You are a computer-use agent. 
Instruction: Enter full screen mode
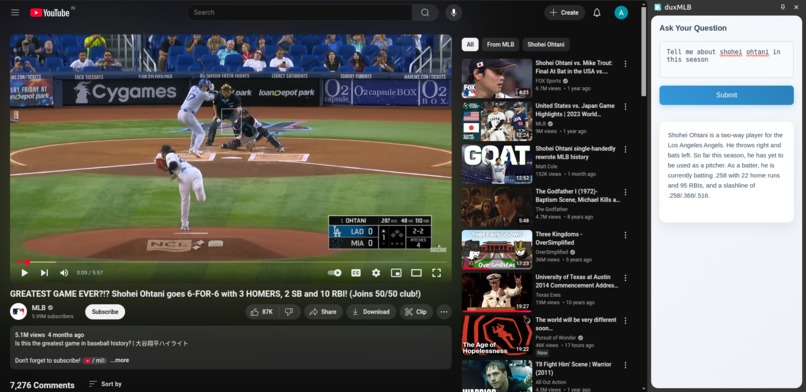[x=436, y=273]
